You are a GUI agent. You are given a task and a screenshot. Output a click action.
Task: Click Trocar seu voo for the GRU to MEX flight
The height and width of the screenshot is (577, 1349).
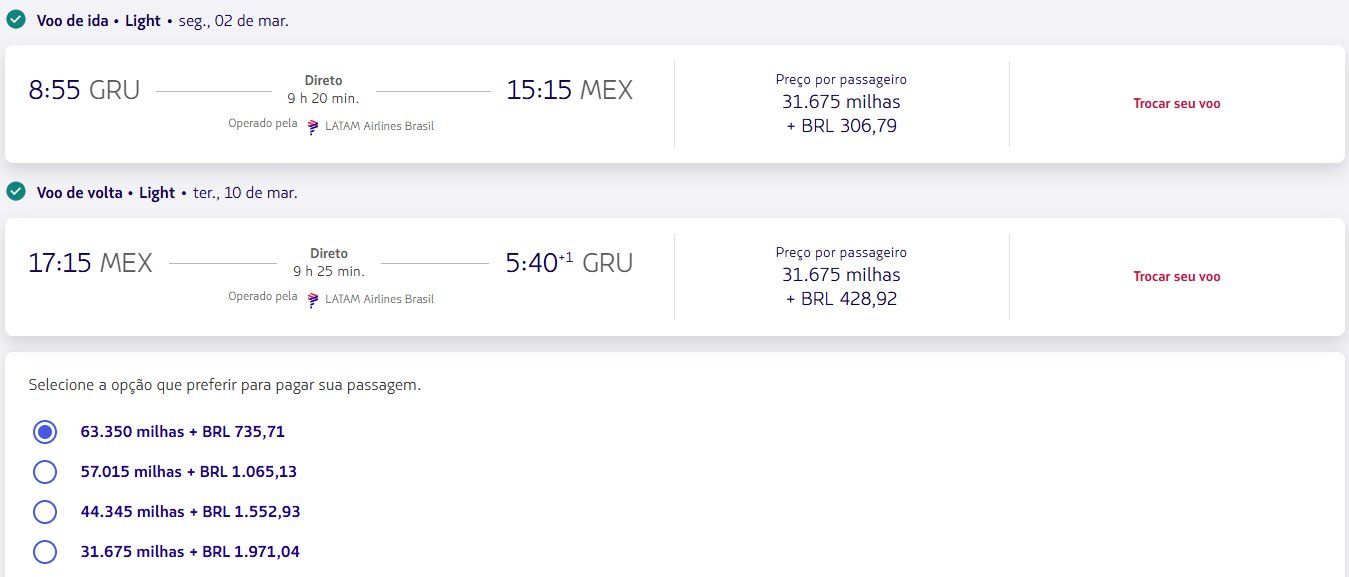pyautogui.click(x=1176, y=103)
